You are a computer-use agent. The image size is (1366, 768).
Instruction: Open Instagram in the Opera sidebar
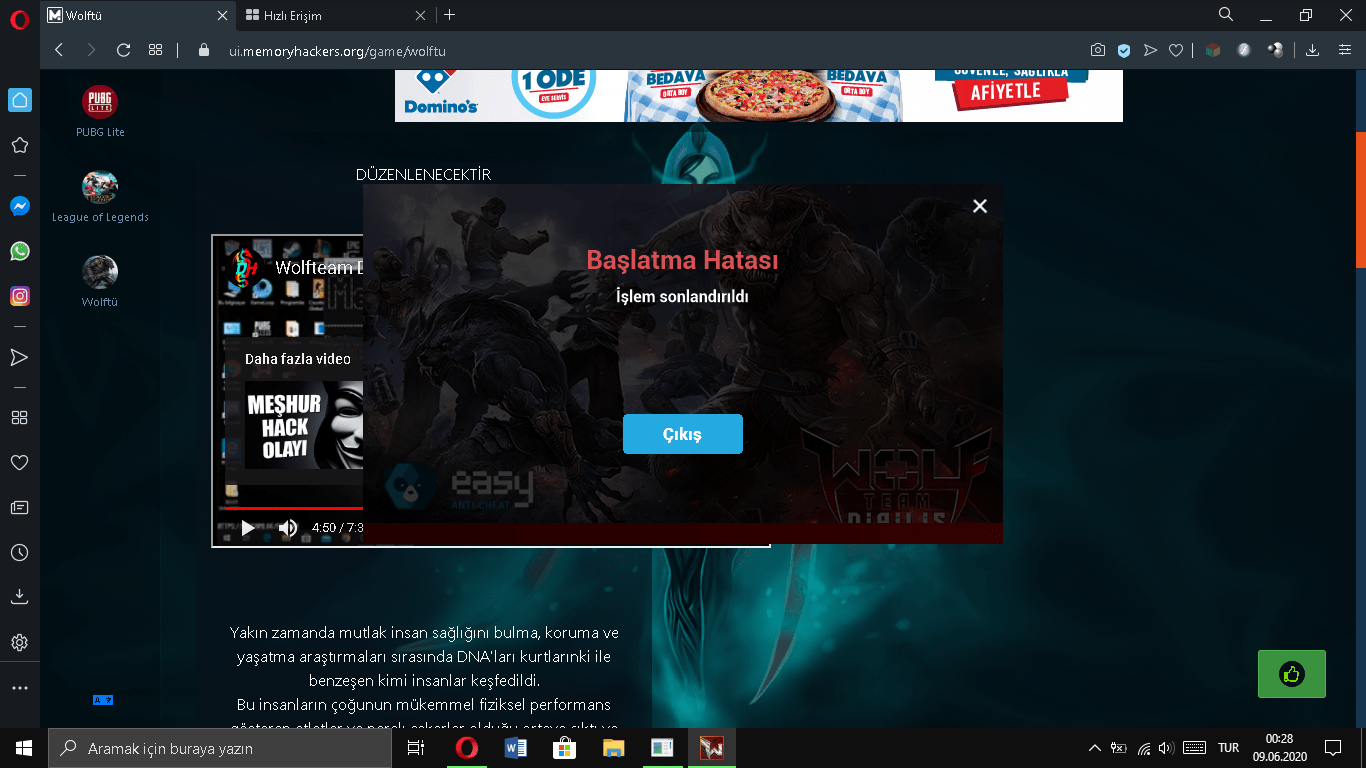click(19, 296)
